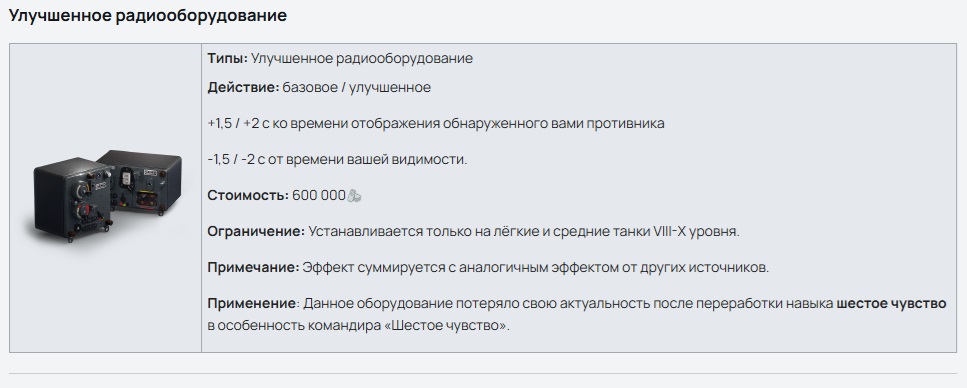This screenshot has height=388, width=967.
Task: Click the text 'базовое / улучшенное'
Action: tap(356, 88)
